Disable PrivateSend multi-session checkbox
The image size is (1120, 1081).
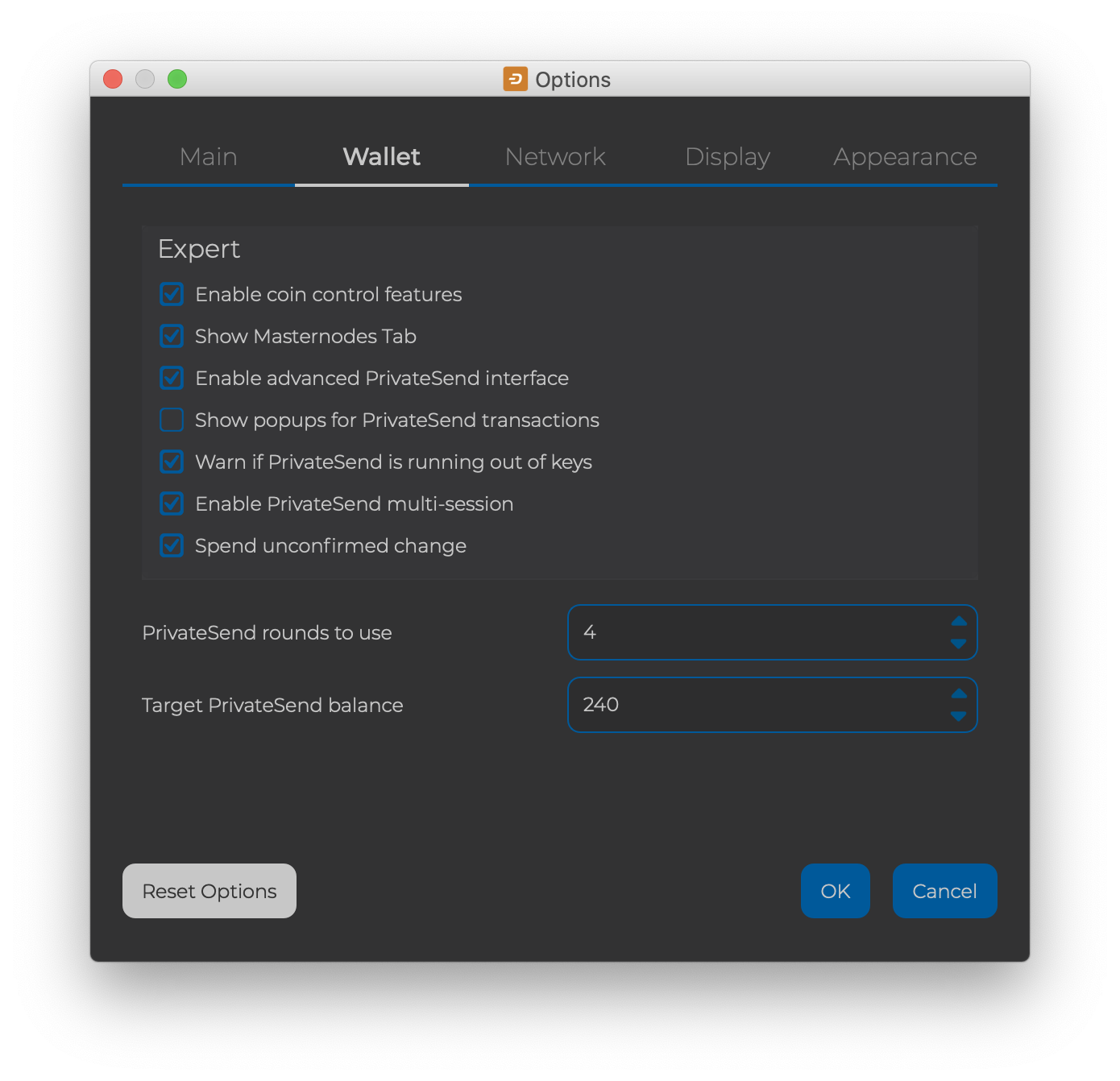tap(172, 503)
